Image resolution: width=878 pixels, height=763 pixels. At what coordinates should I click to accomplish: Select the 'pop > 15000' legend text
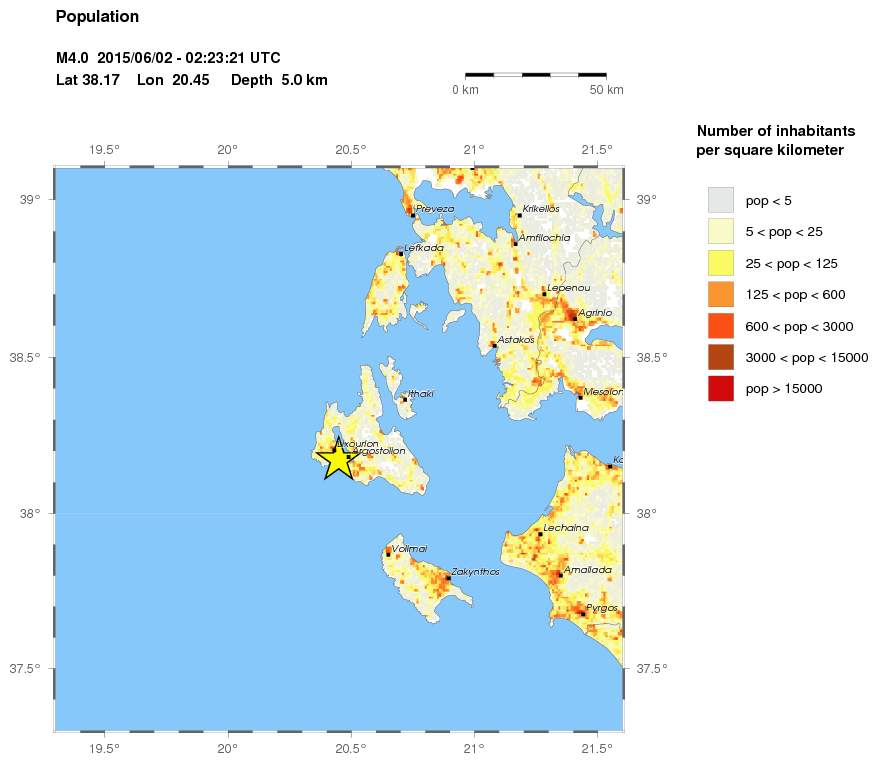[x=784, y=389]
